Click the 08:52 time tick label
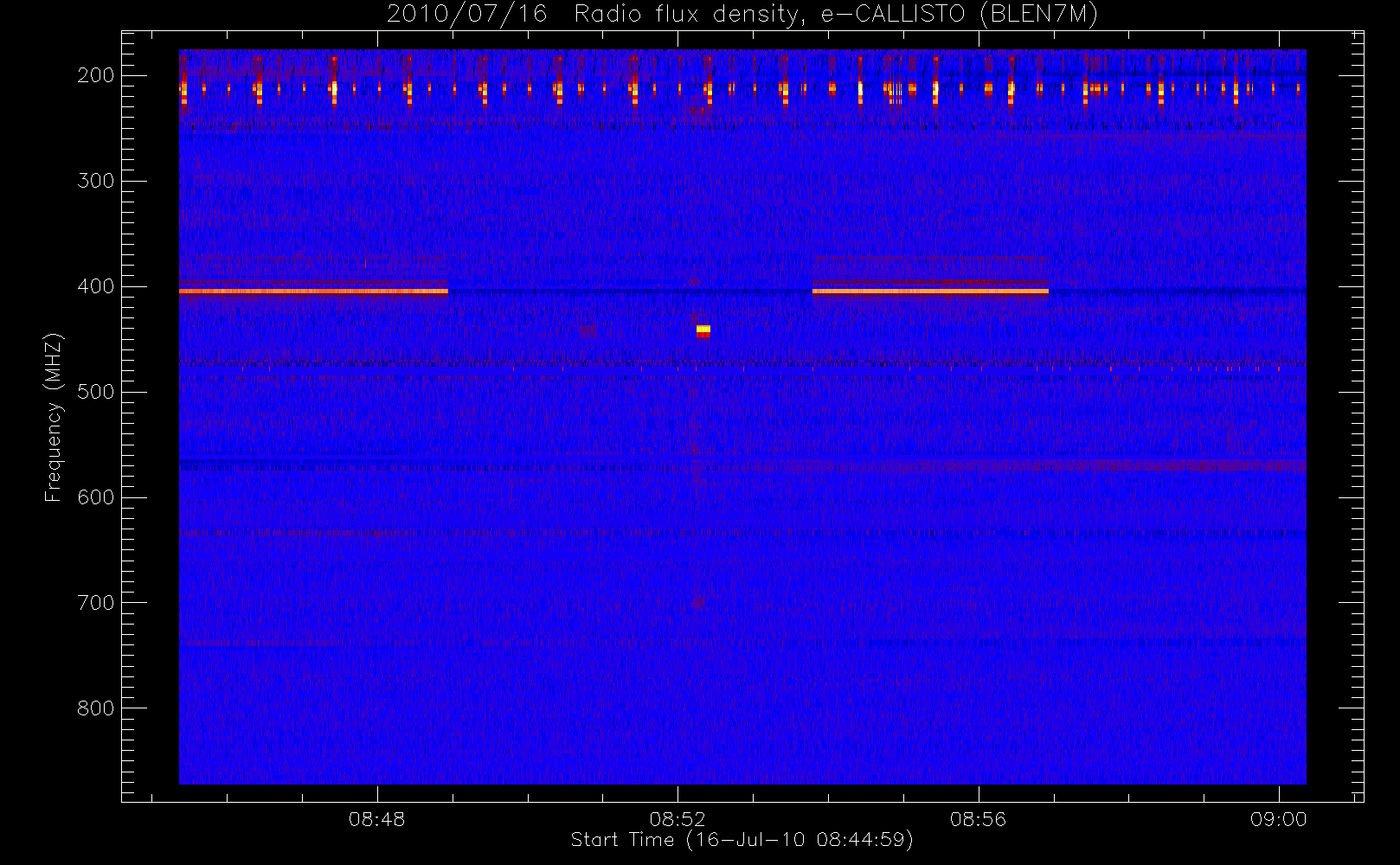 [678, 819]
